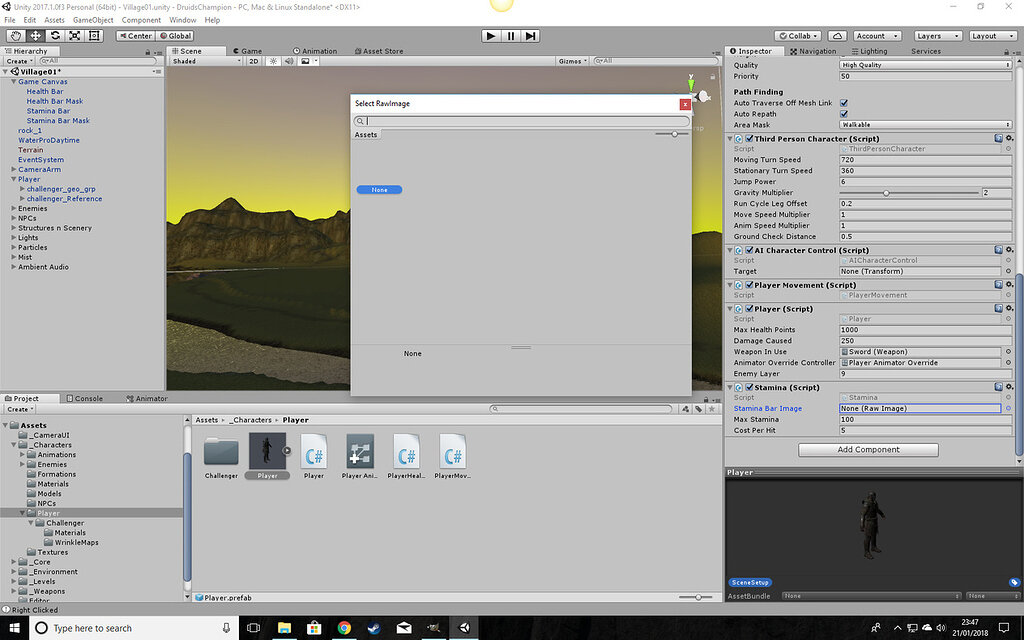Click the Step frame button
The image size is (1024, 640).
coord(531,35)
